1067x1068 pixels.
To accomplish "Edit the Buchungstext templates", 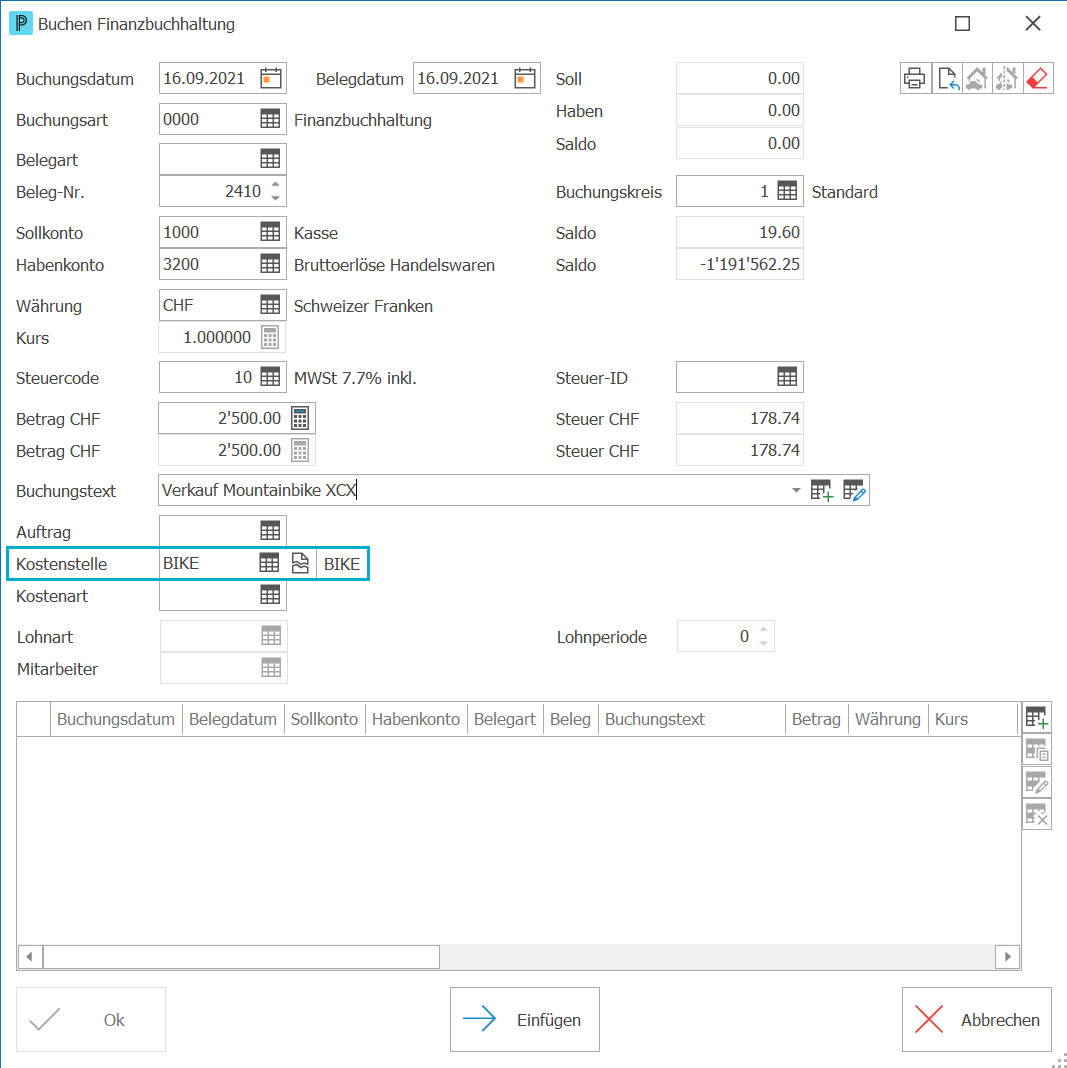I will pos(854,490).
